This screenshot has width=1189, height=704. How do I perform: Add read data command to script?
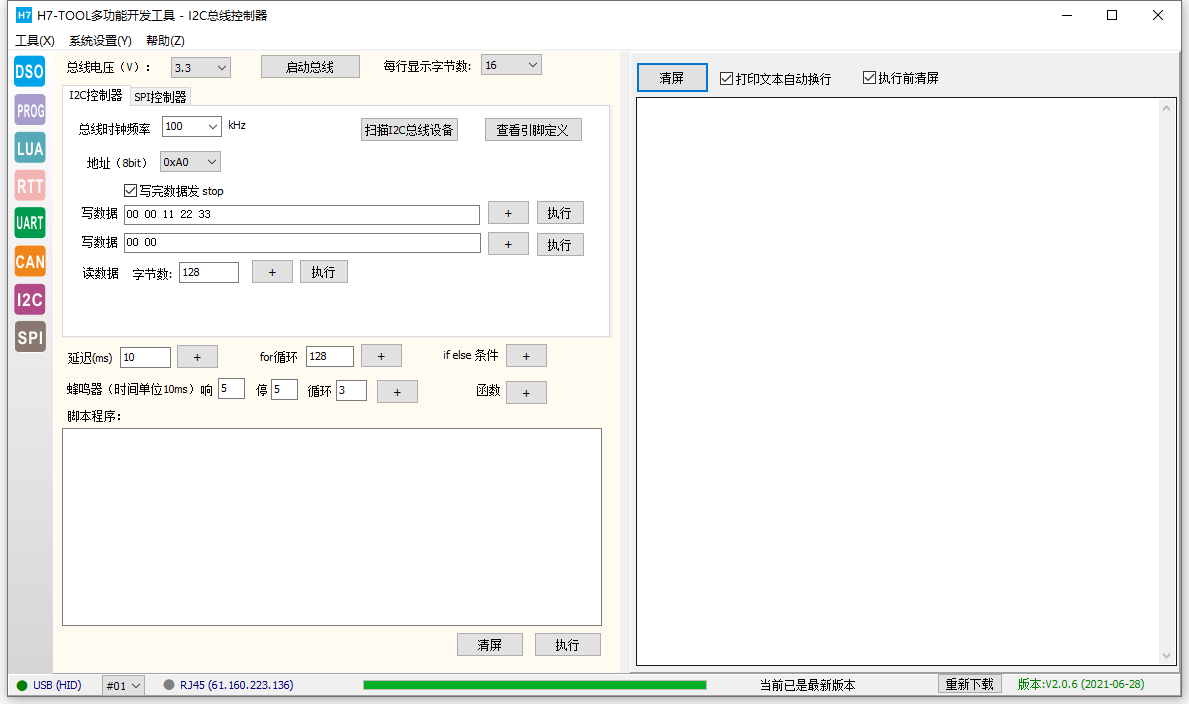[272, 272]
